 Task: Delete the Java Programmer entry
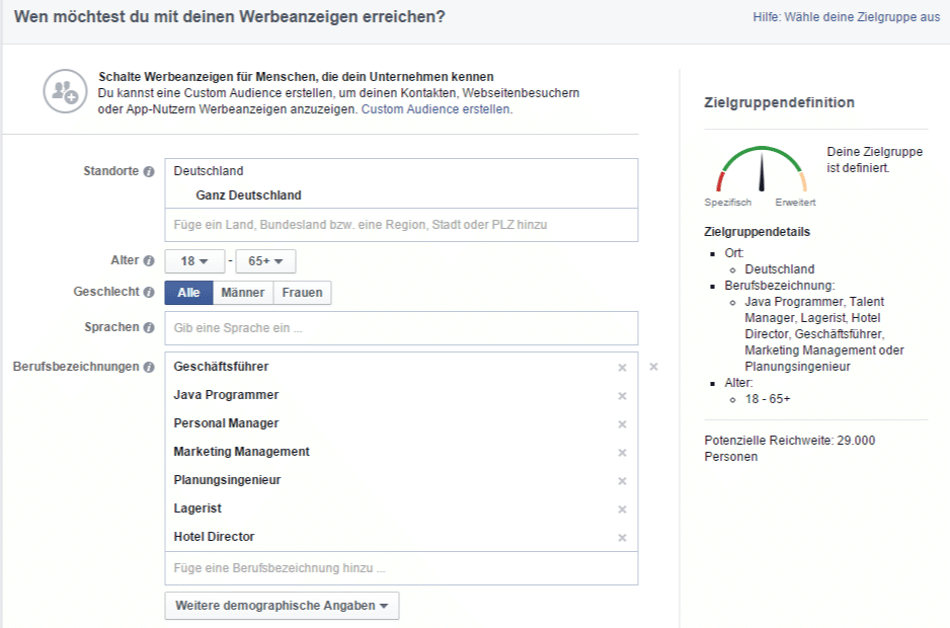(x=622, y=396)
